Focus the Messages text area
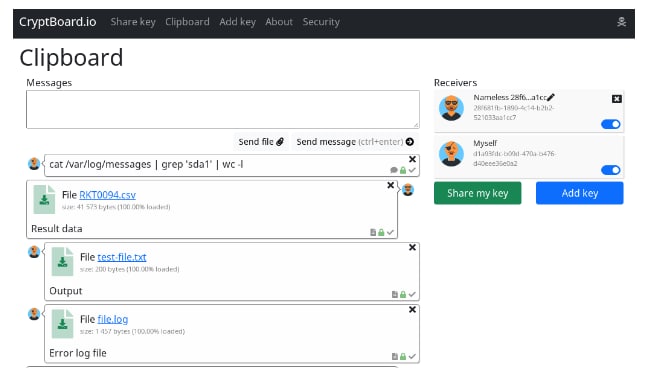Image resolution: width=655 pixels, height=377 pixels. [223, 110]
